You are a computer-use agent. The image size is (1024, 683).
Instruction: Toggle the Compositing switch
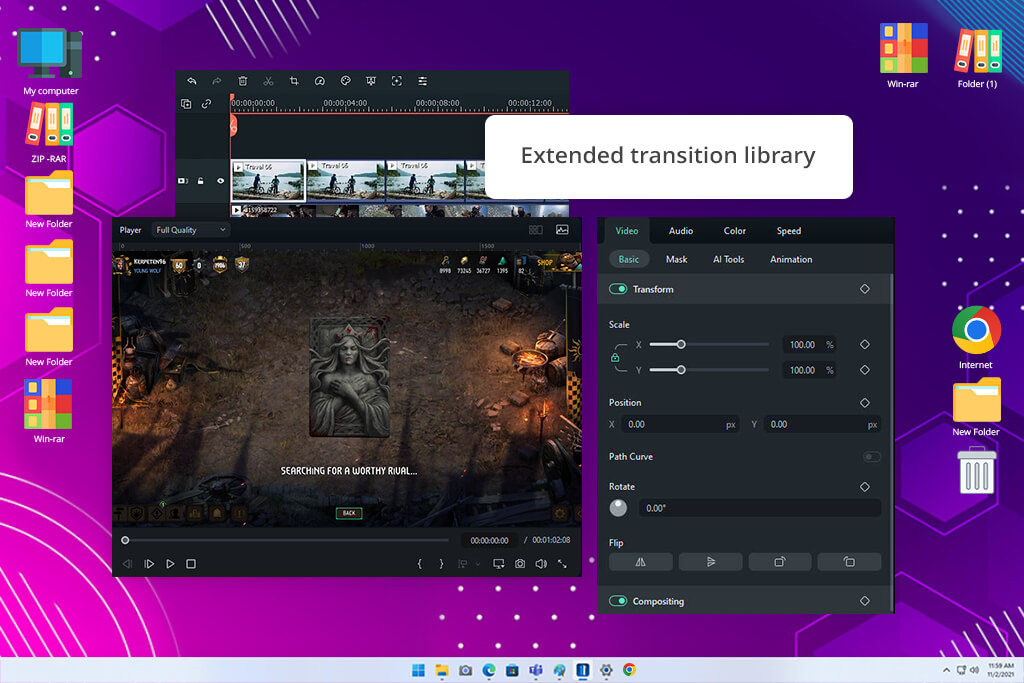[618, 601]
